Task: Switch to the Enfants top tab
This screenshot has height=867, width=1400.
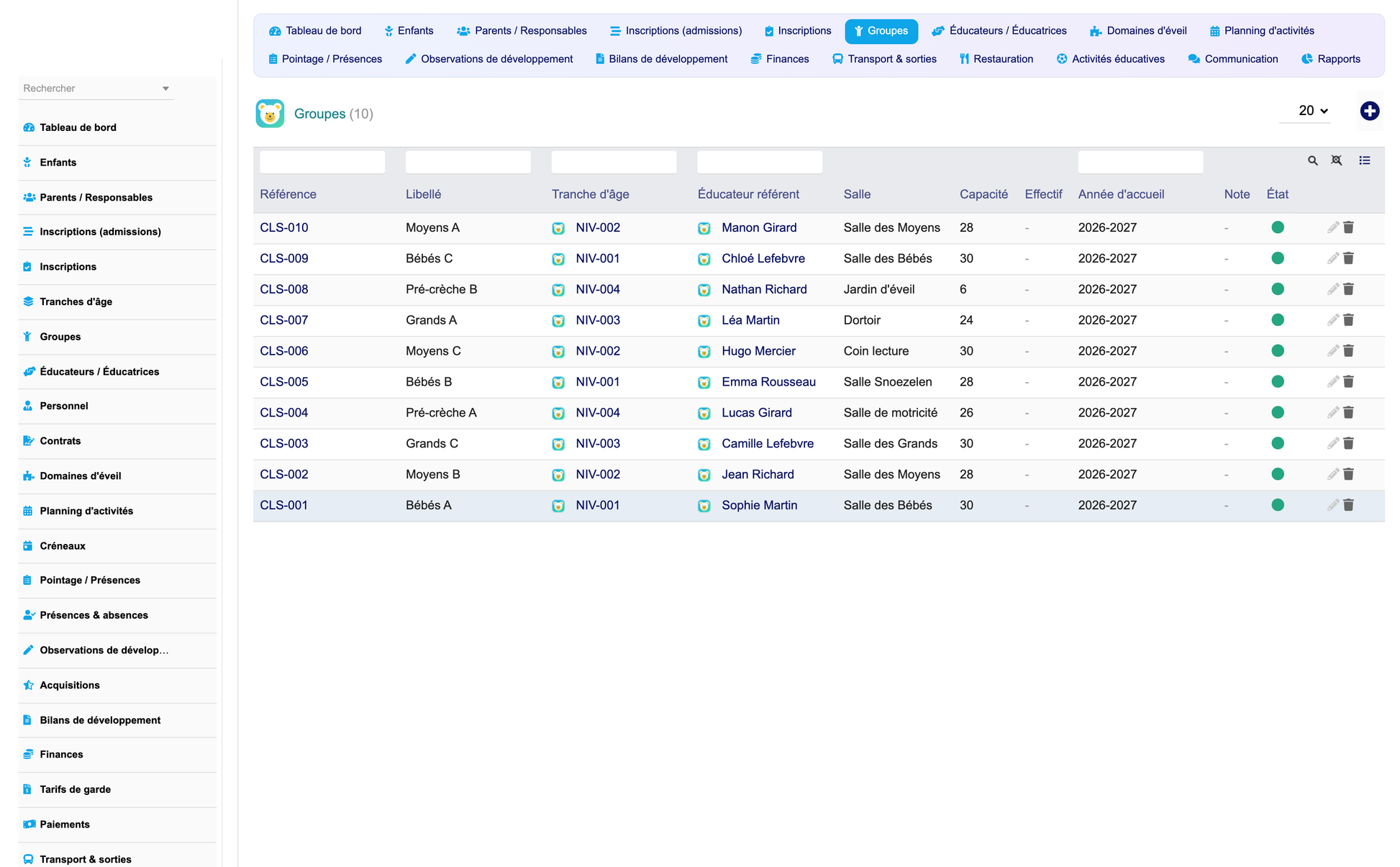Action: (409, 31)
